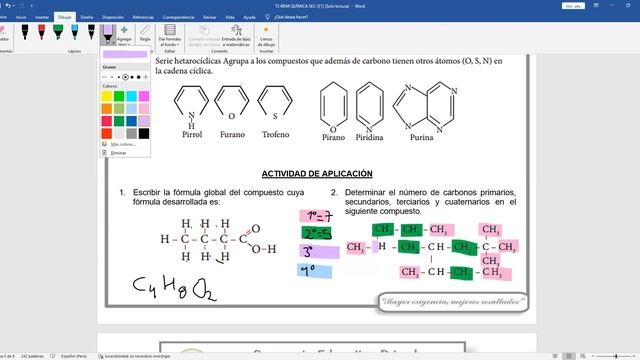Image resolution: width=640 pixels, height=360 pixels.
Task: Open Quick Access Toolbar customize arrow
Action: pos(32,6)
